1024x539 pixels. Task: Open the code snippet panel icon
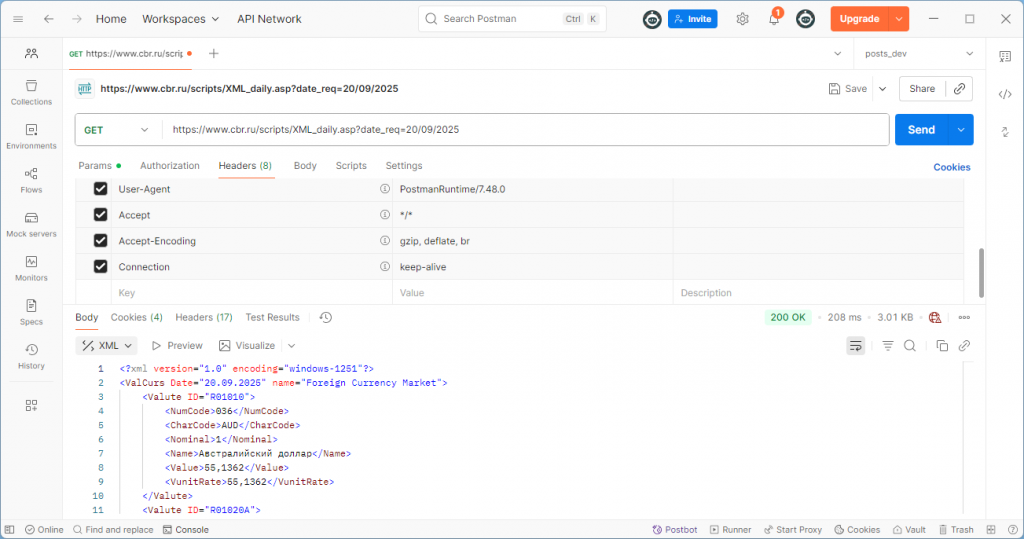tap(1005, 94)
